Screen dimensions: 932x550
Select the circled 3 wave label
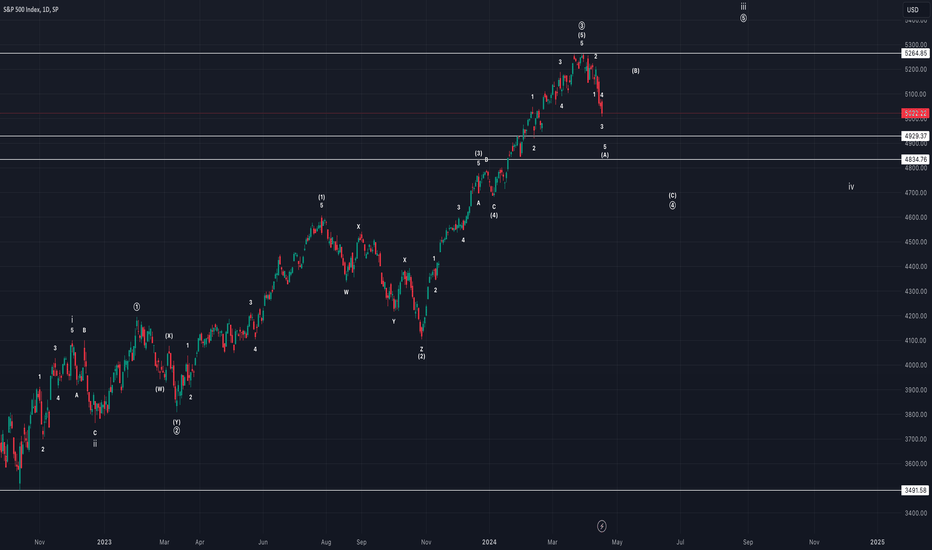(x=581, y=26)
